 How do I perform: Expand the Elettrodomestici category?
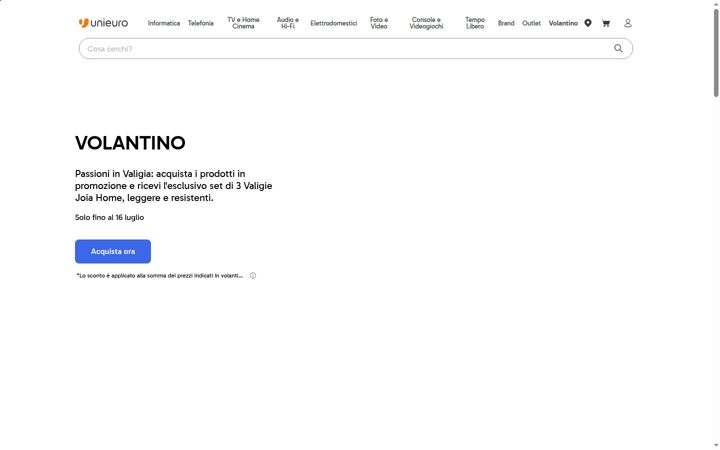[x=334, y=23]
